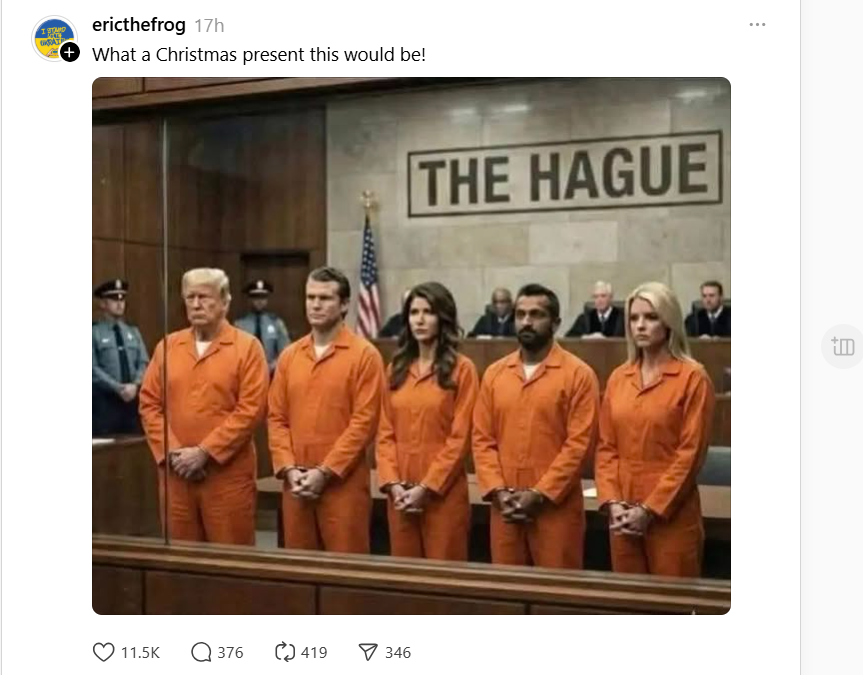The height and width of the screenshot is (675, 863).
Task: Open the three-dot more options menu
Action: pyautogui.click(x=757, y=25)
